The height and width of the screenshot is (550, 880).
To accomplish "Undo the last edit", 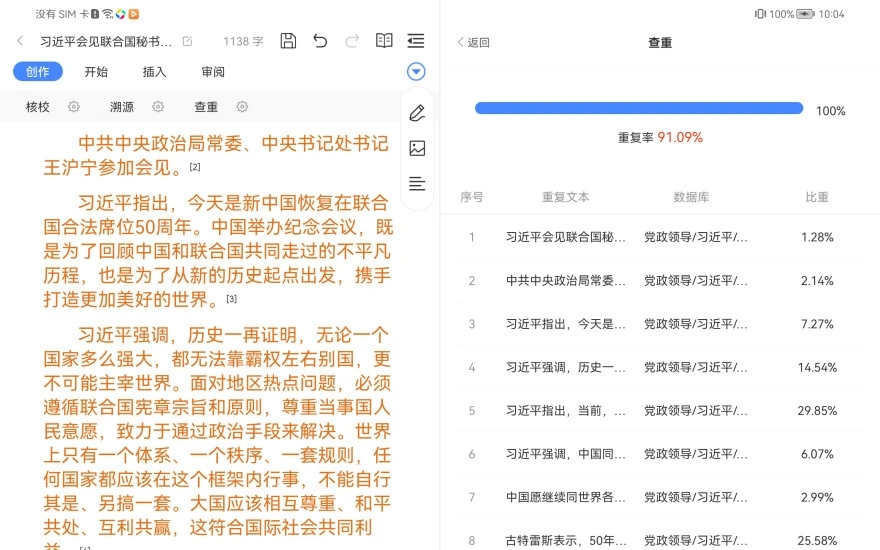I will 320,41.
